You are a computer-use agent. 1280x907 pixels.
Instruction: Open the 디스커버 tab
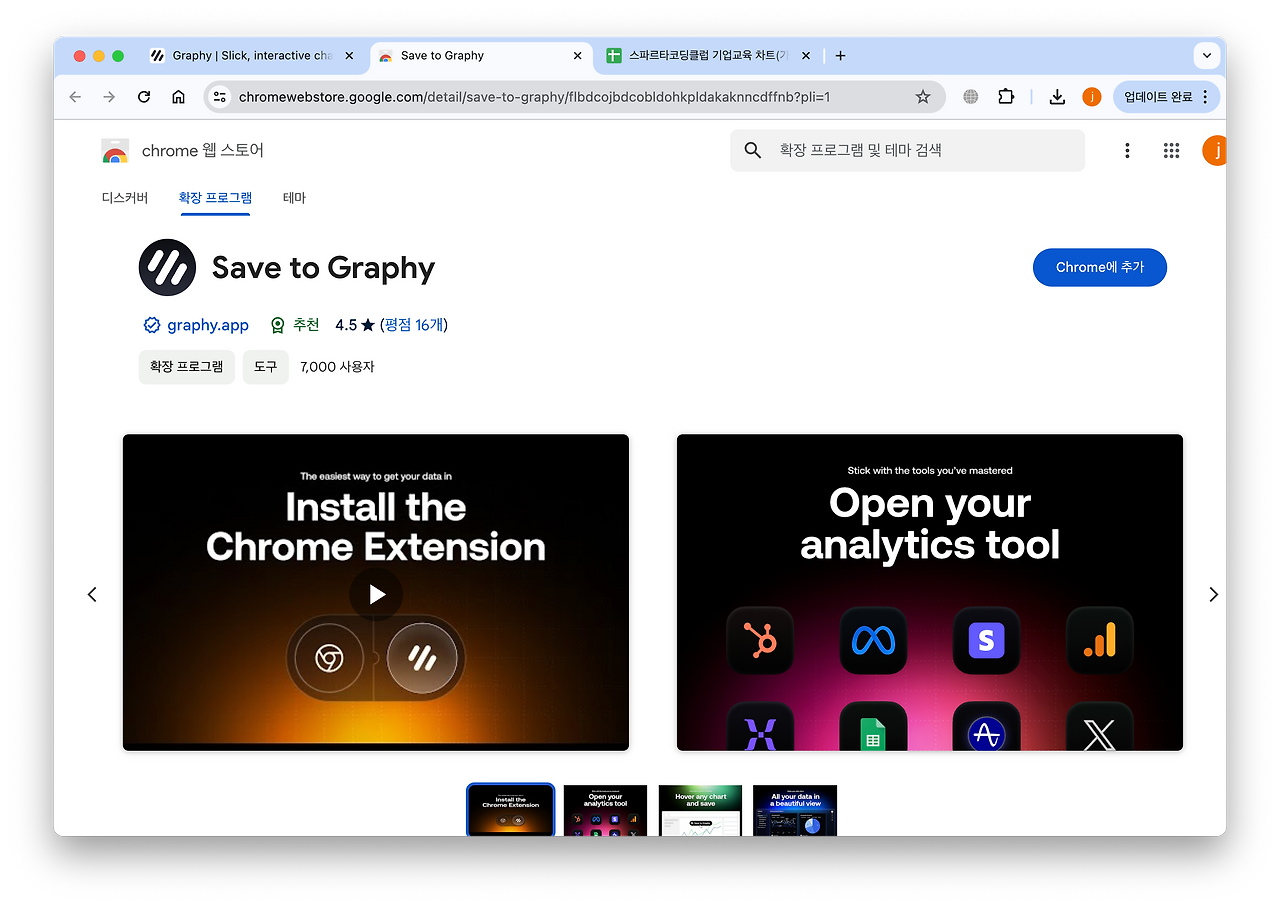point(125,198)
